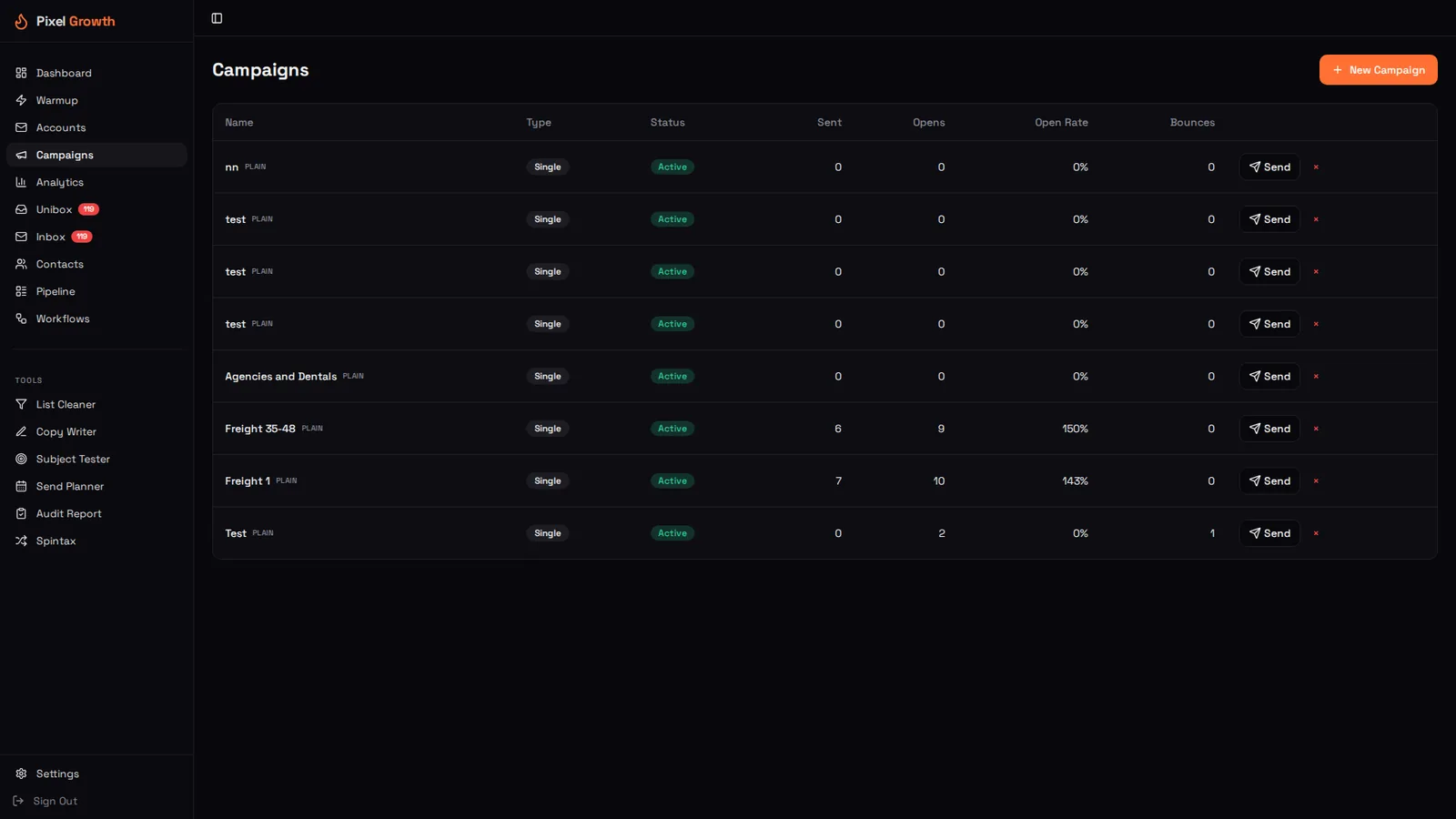Click the Settings gear icon
The height and width of the screenshot is (819, 1456).
[21, 773]
